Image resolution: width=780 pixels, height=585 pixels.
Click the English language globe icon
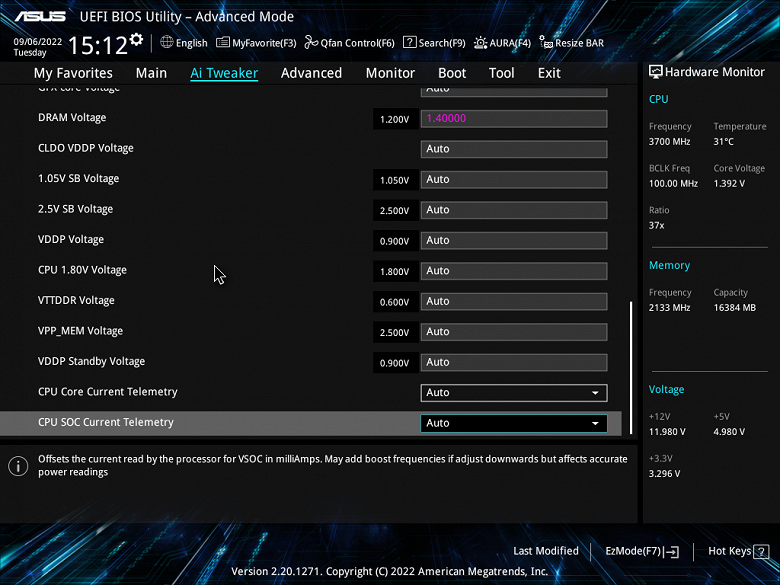167,42
